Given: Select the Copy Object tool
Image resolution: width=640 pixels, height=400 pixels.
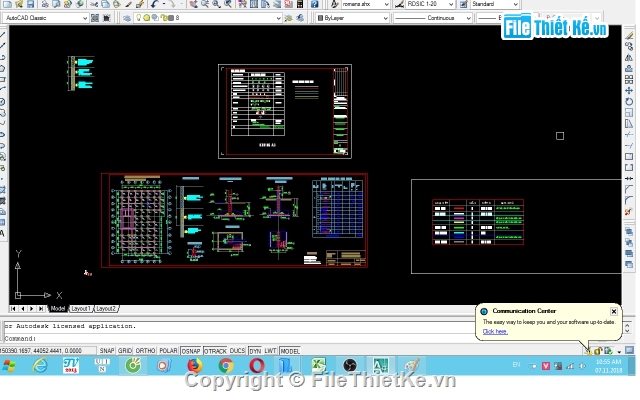Looking at the screenshot, I should click(629, 47).
